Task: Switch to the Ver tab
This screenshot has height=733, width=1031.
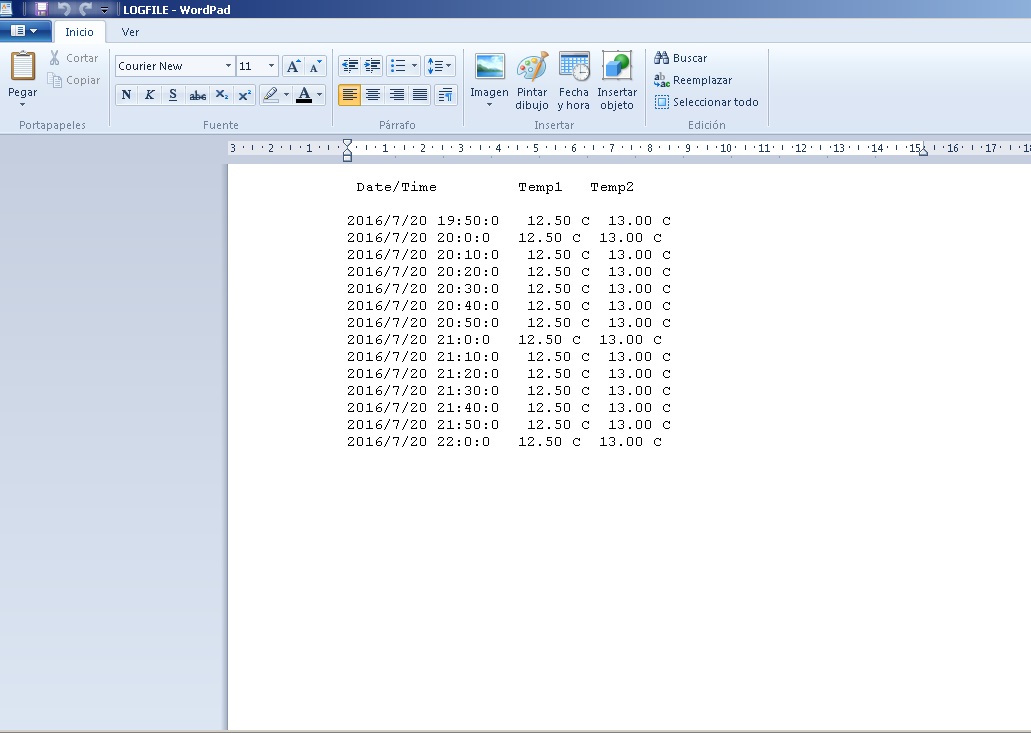Action: point(130,31)
